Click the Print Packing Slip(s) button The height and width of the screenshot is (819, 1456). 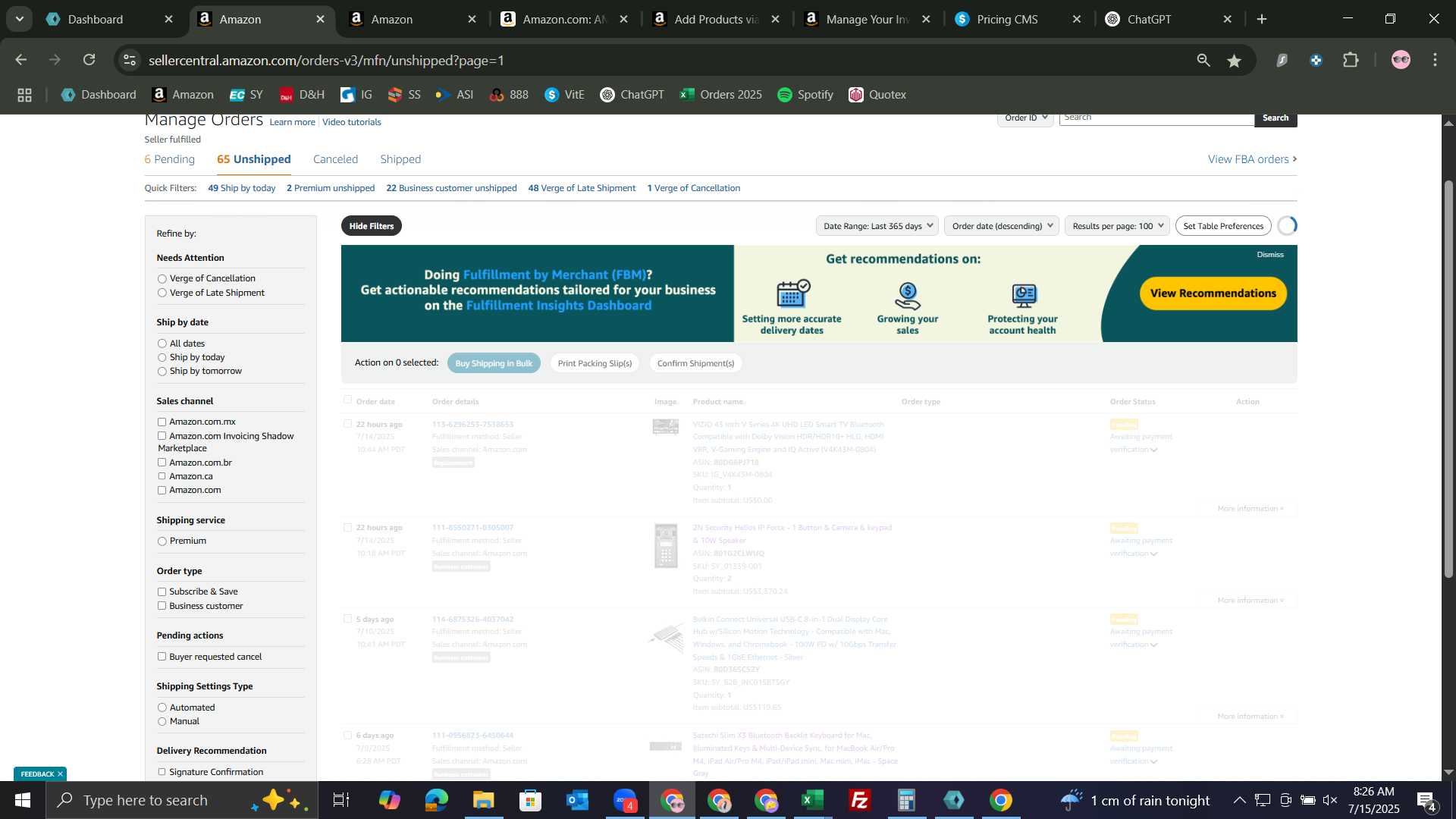(x=595, y=363)
